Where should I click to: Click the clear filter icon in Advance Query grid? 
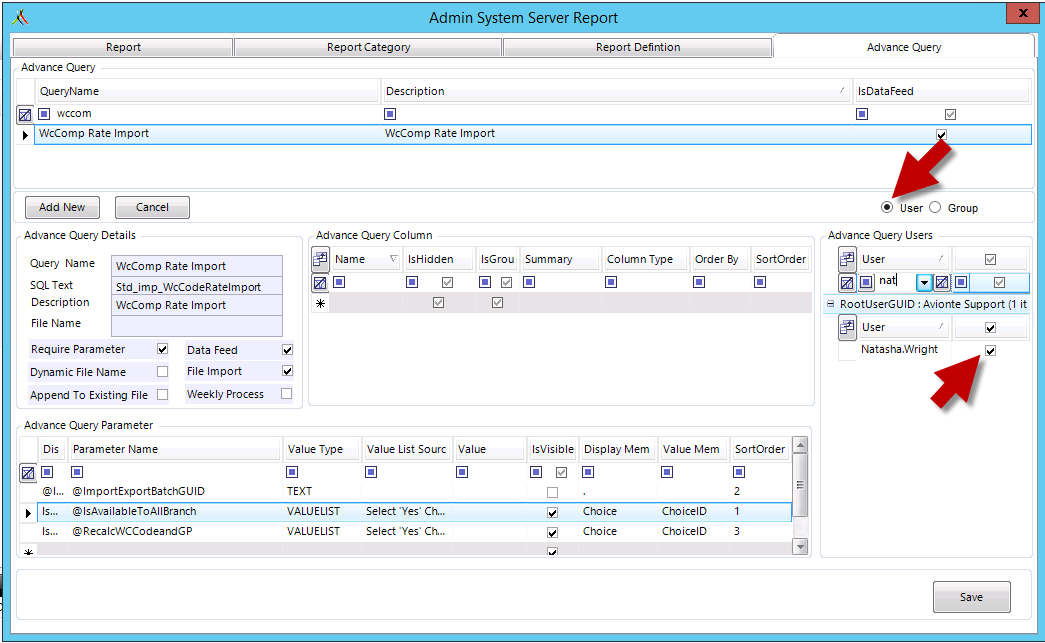coord(25,114)
